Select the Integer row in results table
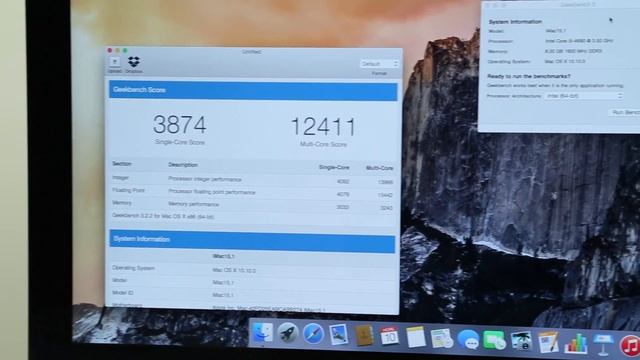640x360 pixels. pyautogui.click(x=253, y=180)
